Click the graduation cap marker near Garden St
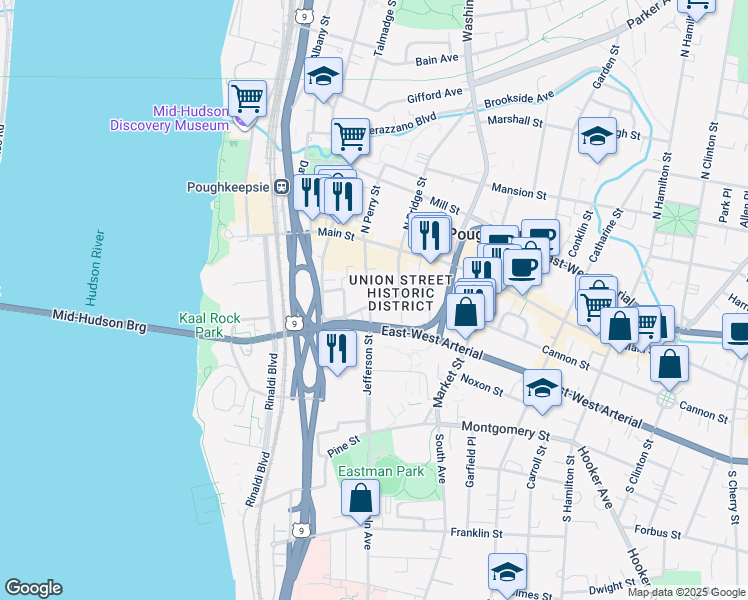The width and height of the screenshot is (748, 600). point(597,137)
